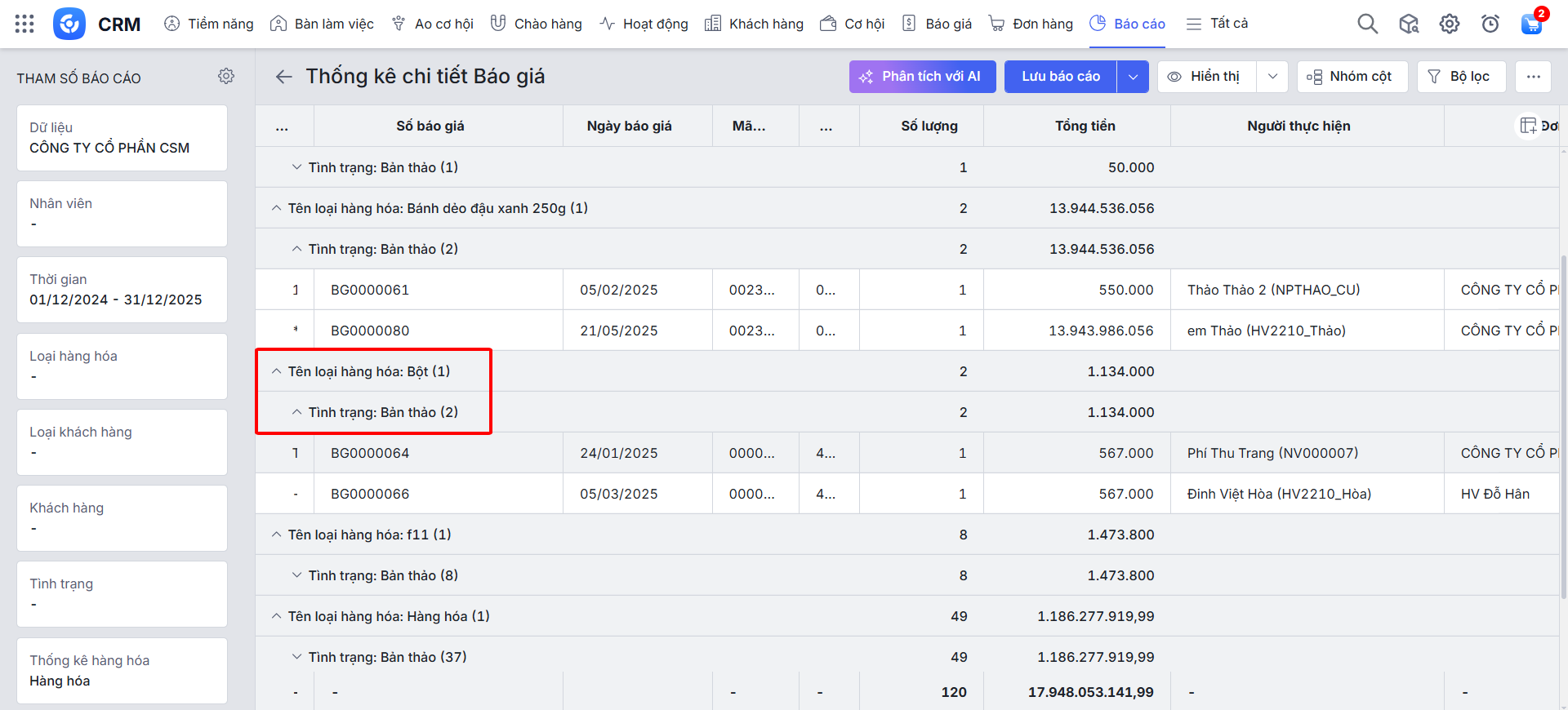Open the app launcher grid icon

click(x=24, y=24)
